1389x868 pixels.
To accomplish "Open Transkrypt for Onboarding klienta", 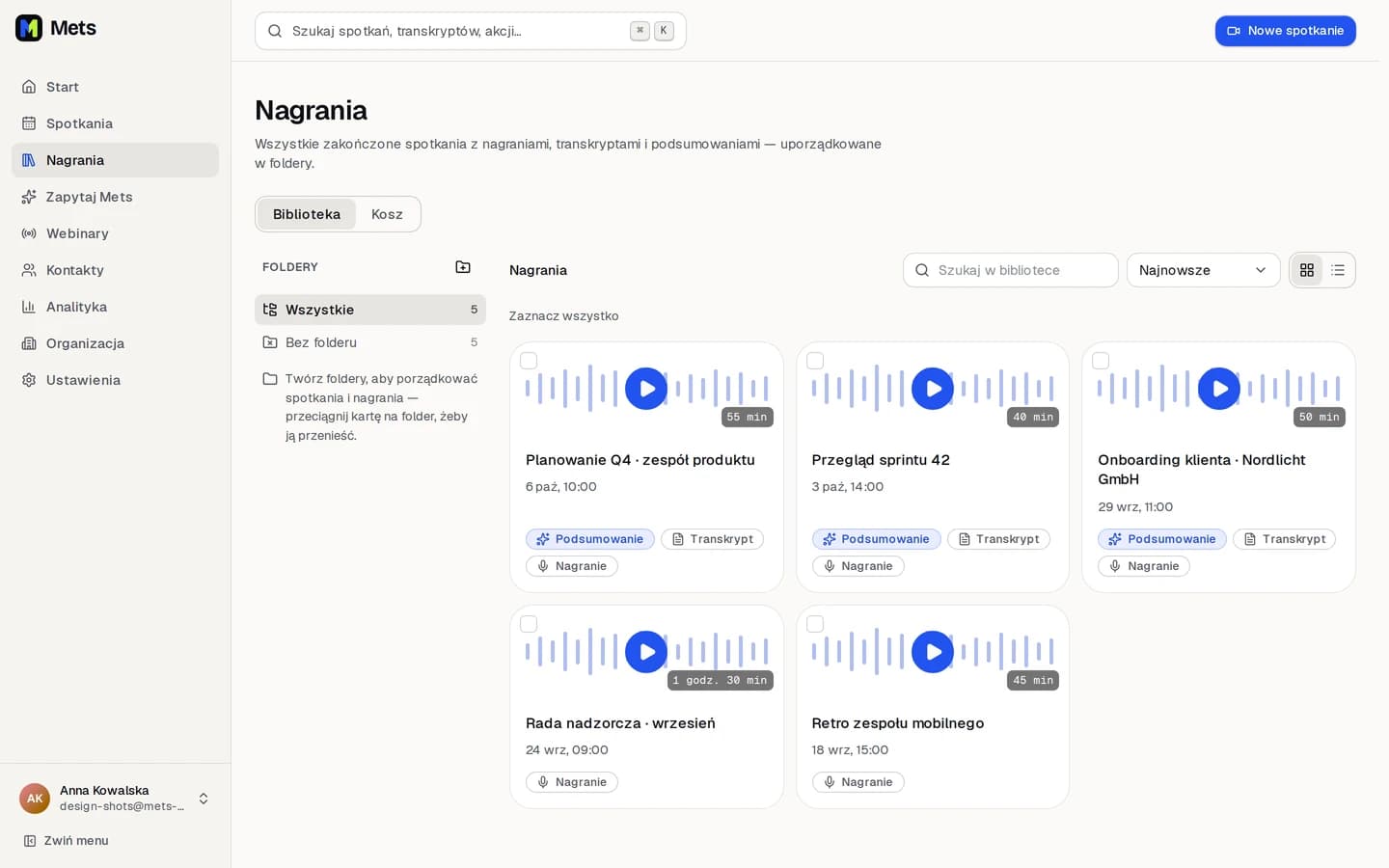I will [x=1285, y=539].
